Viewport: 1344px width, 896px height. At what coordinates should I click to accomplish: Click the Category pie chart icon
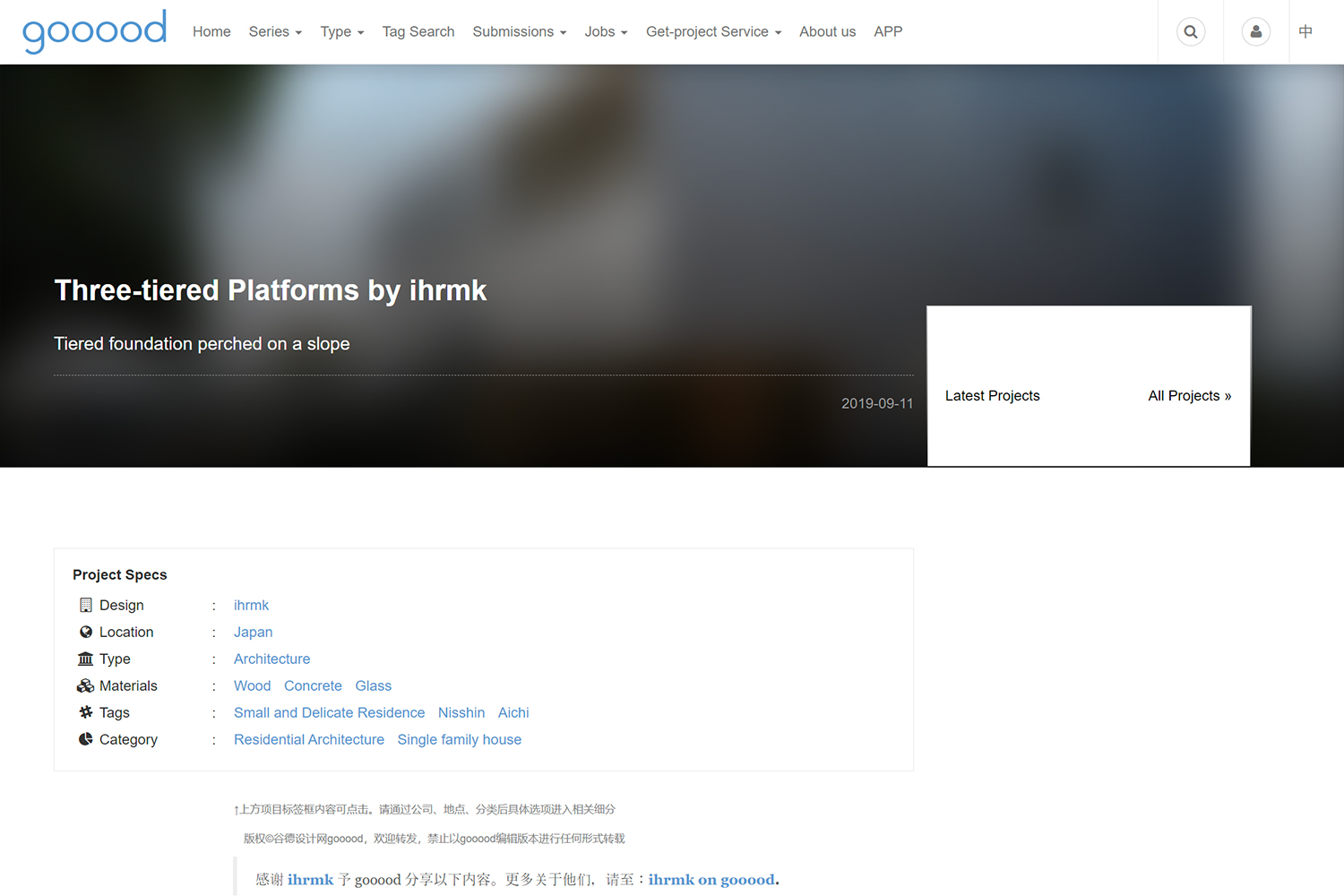86,740
